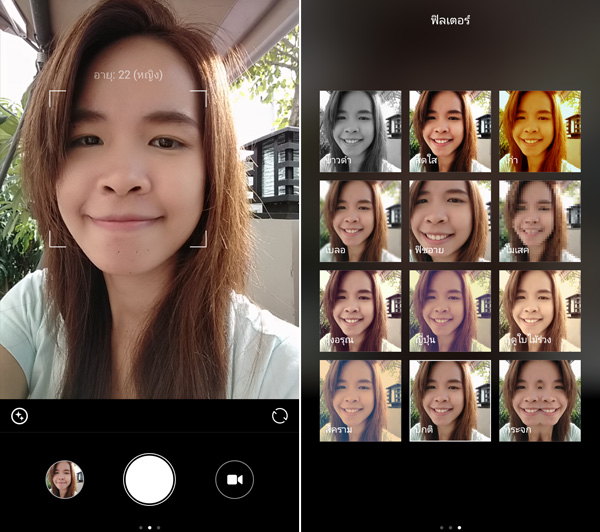The height and width of the screenshot is (532, 600).
Task: Tap the age 22 label above the face
Action: click(x=128, y=75)
